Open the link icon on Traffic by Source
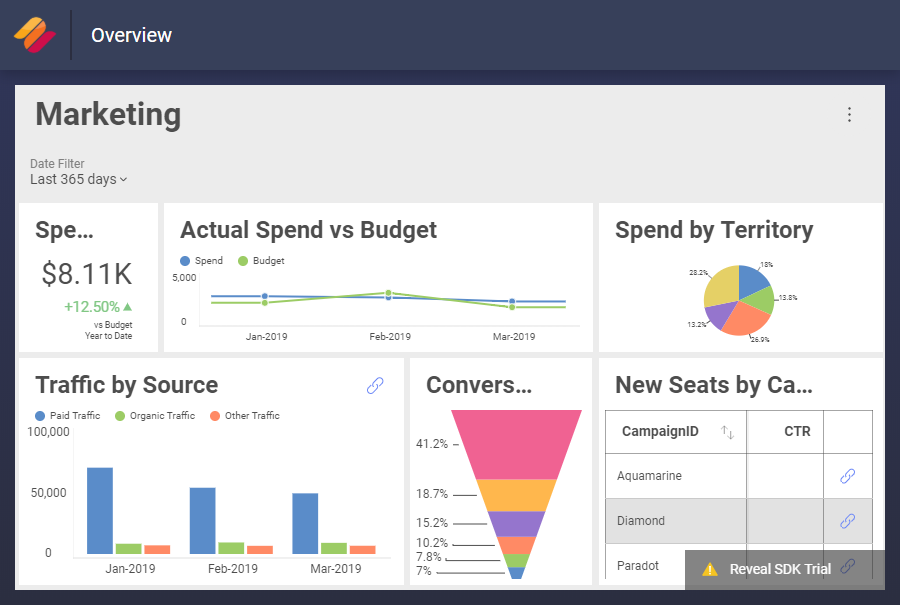900x605 pixels. (x=375, y=385)
